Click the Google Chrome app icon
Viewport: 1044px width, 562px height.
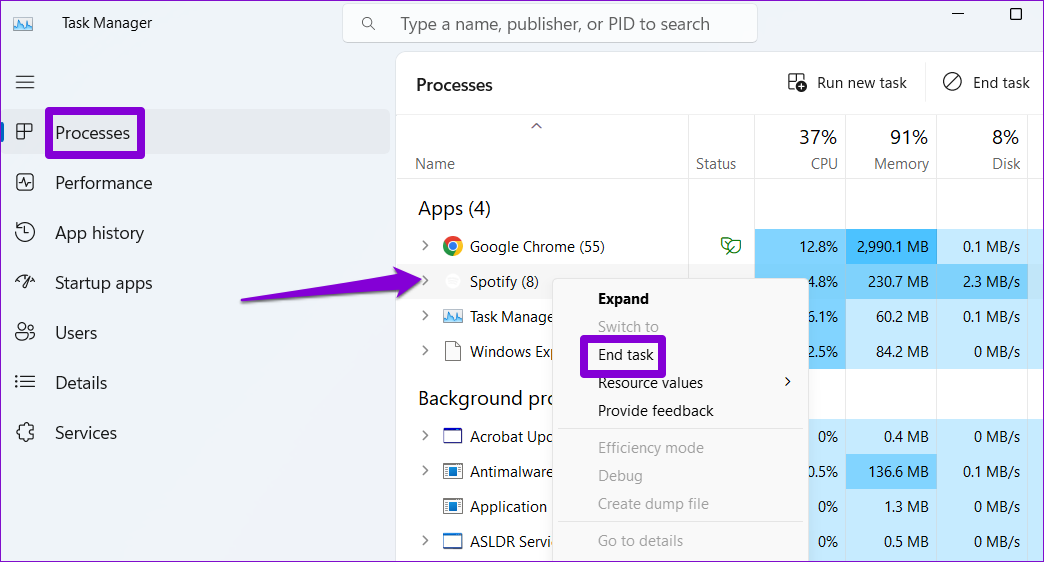pyautogui.click(x=453, y=246)
